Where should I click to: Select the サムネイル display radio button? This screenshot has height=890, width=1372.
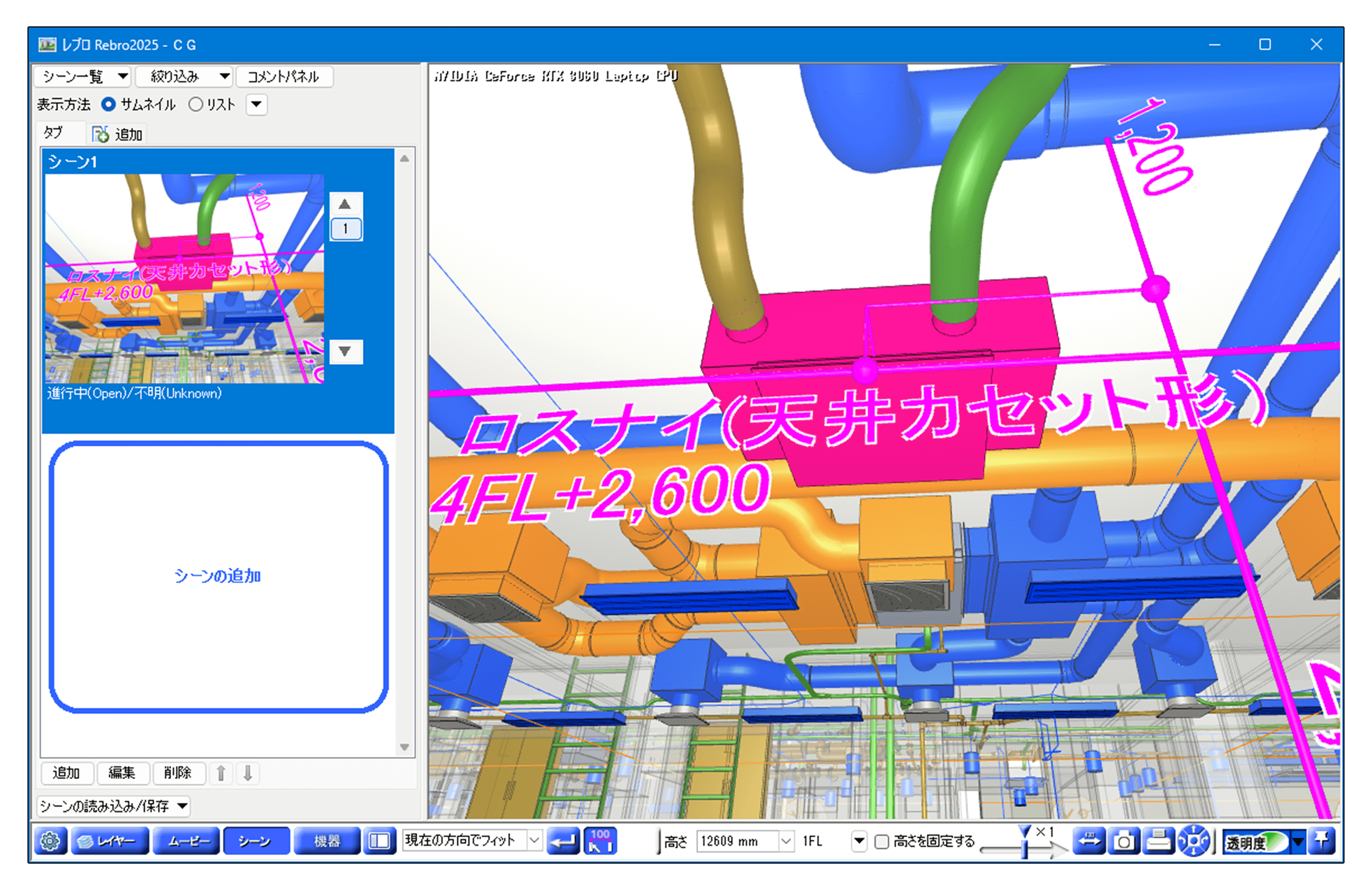point(108,104)
